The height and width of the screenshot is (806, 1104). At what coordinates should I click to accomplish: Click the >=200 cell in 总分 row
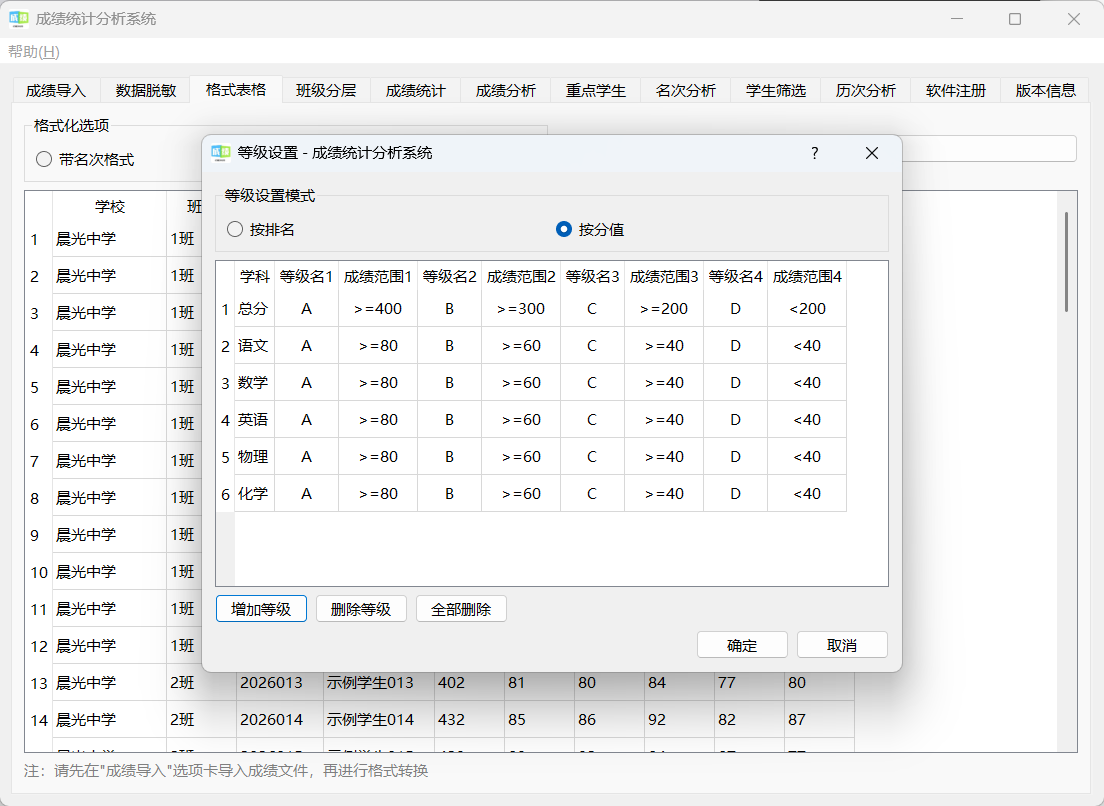[664, 308]
